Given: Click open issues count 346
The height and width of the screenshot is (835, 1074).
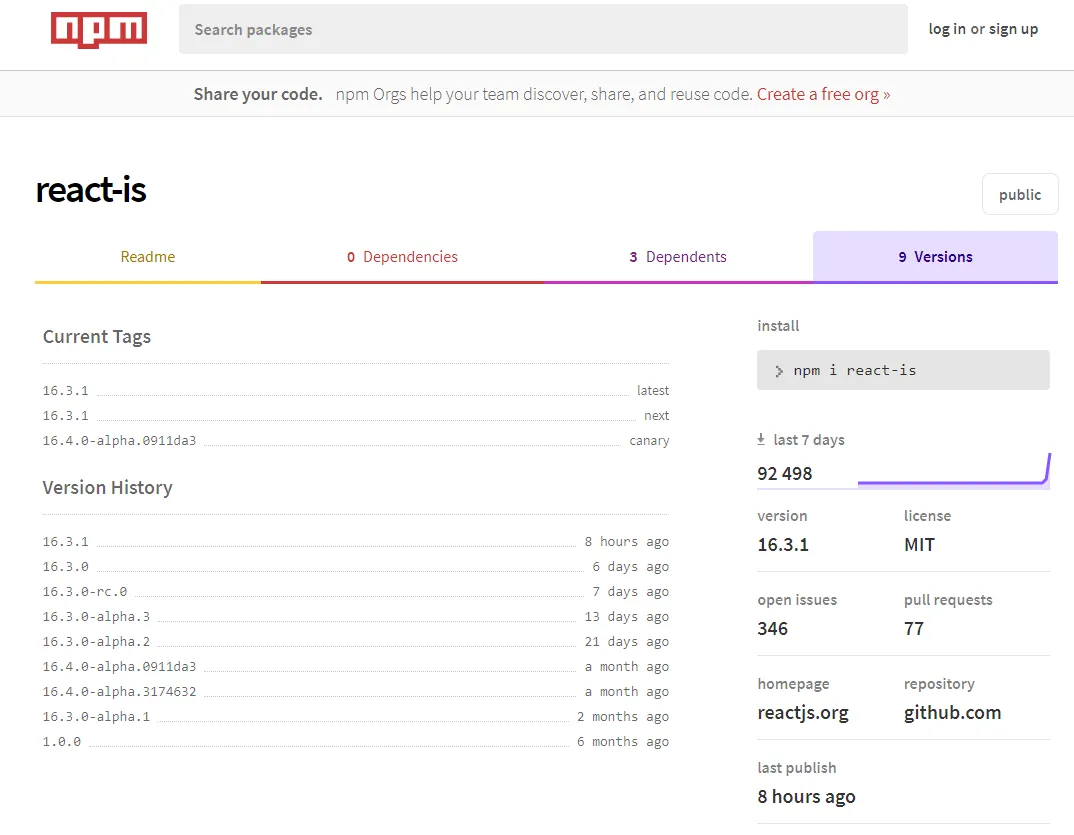Looking at the screenshot, I should coord(773,629).
